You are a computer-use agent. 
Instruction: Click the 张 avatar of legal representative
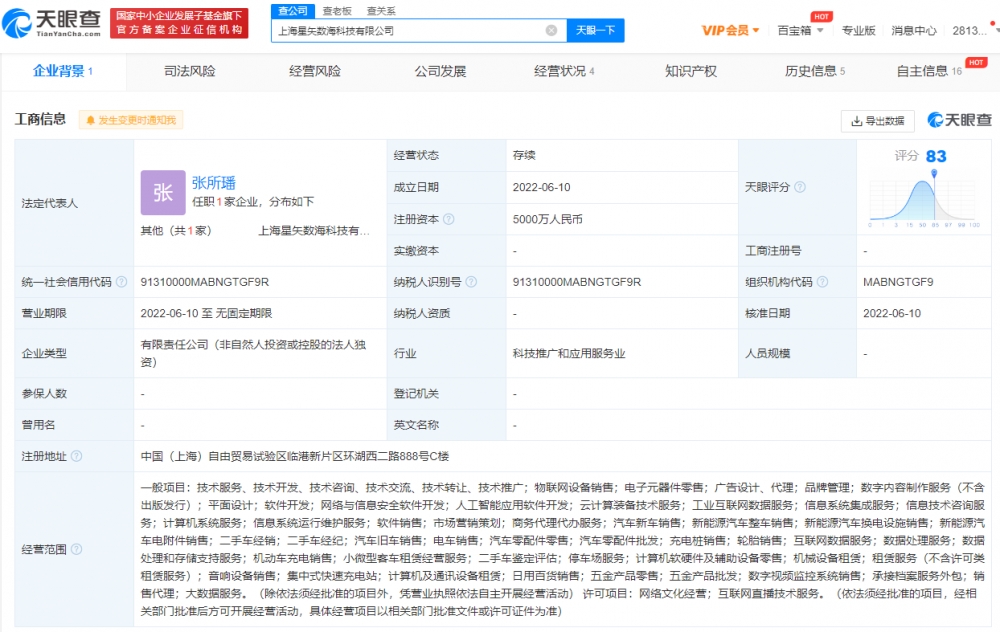click(163, 193)
